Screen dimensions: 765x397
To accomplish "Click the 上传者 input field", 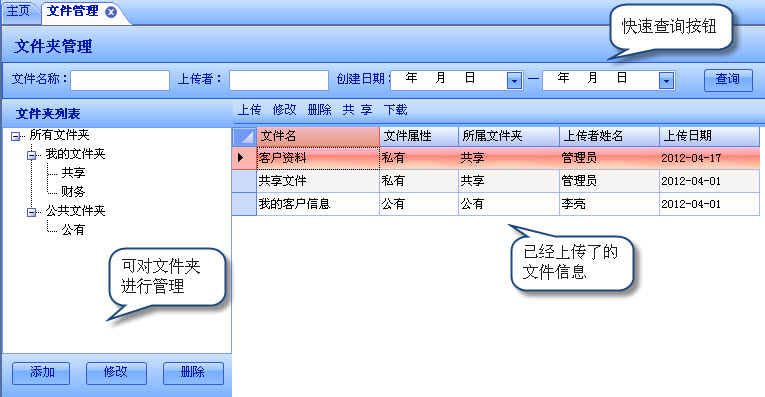I will pyautogui.click(x=279, y=80).
